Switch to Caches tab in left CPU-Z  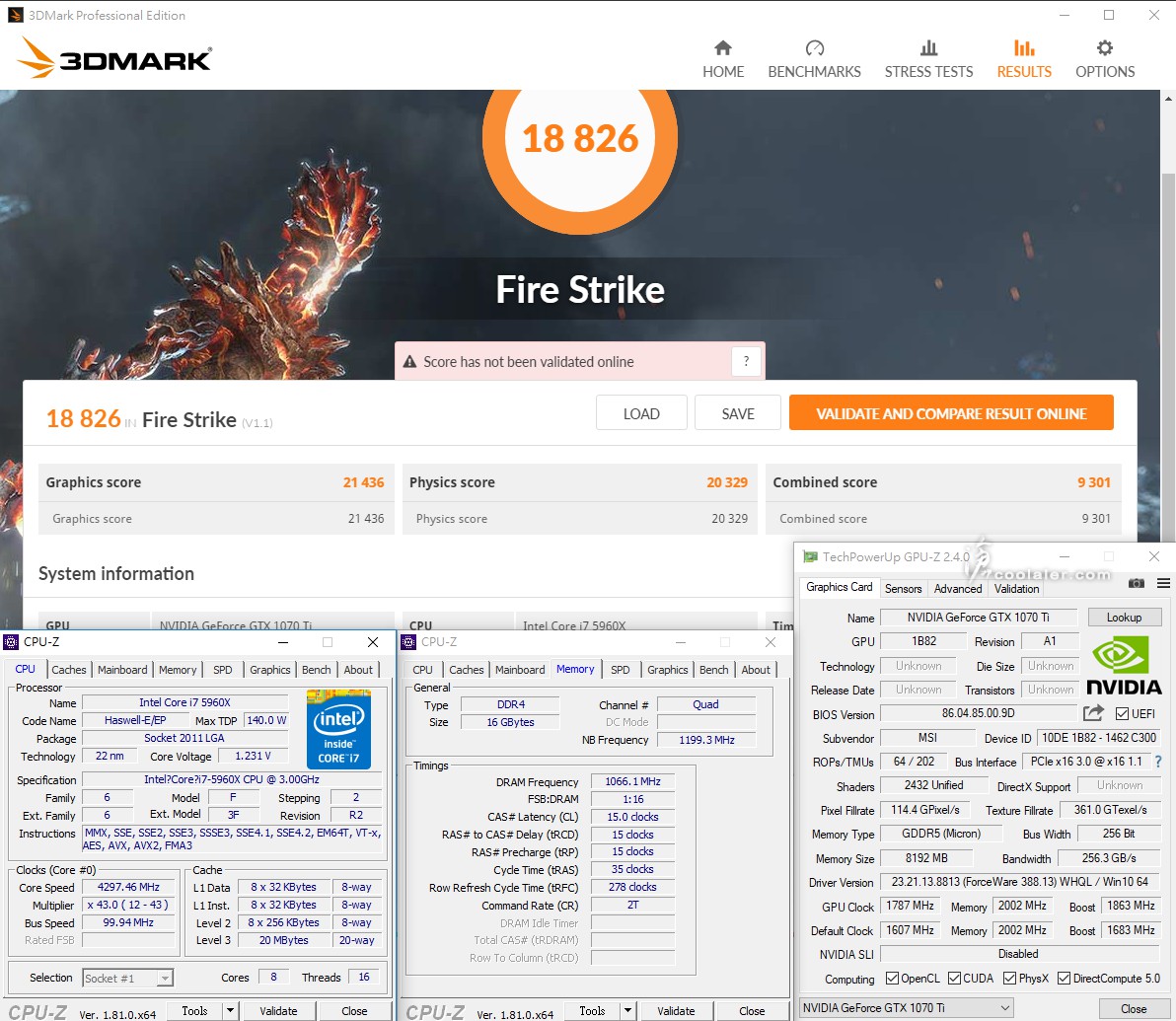click(69, 669)
